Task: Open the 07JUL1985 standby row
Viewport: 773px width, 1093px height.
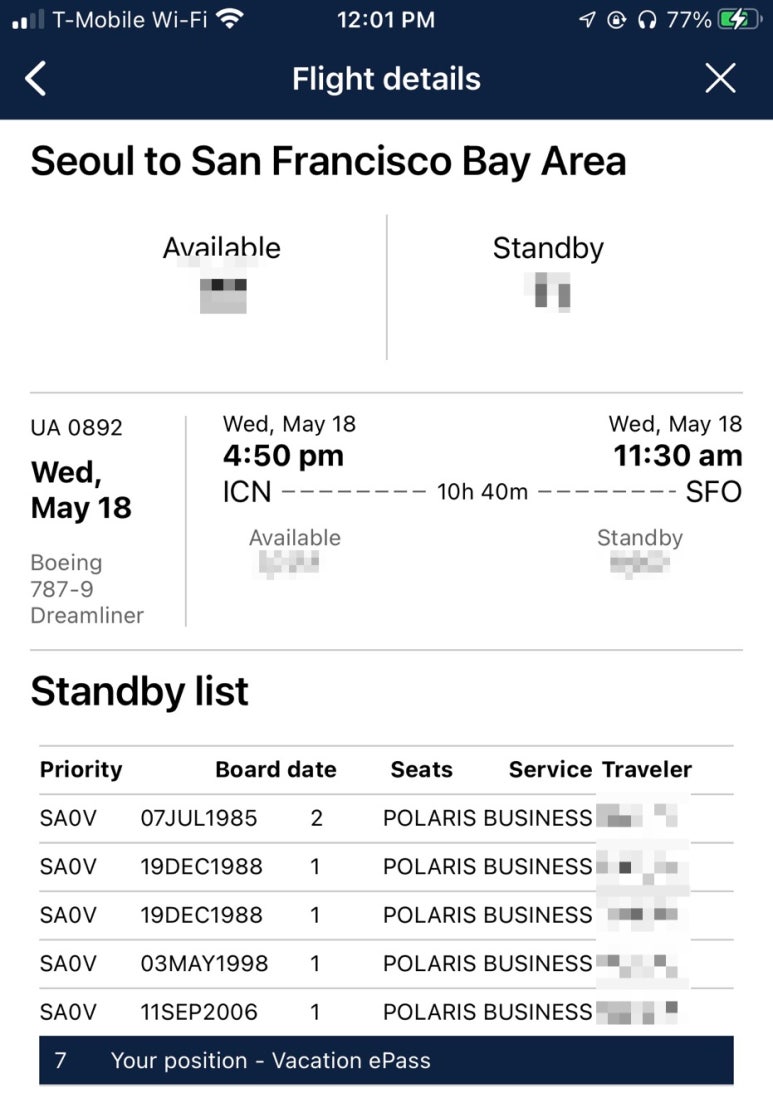Action: (386, 818)
